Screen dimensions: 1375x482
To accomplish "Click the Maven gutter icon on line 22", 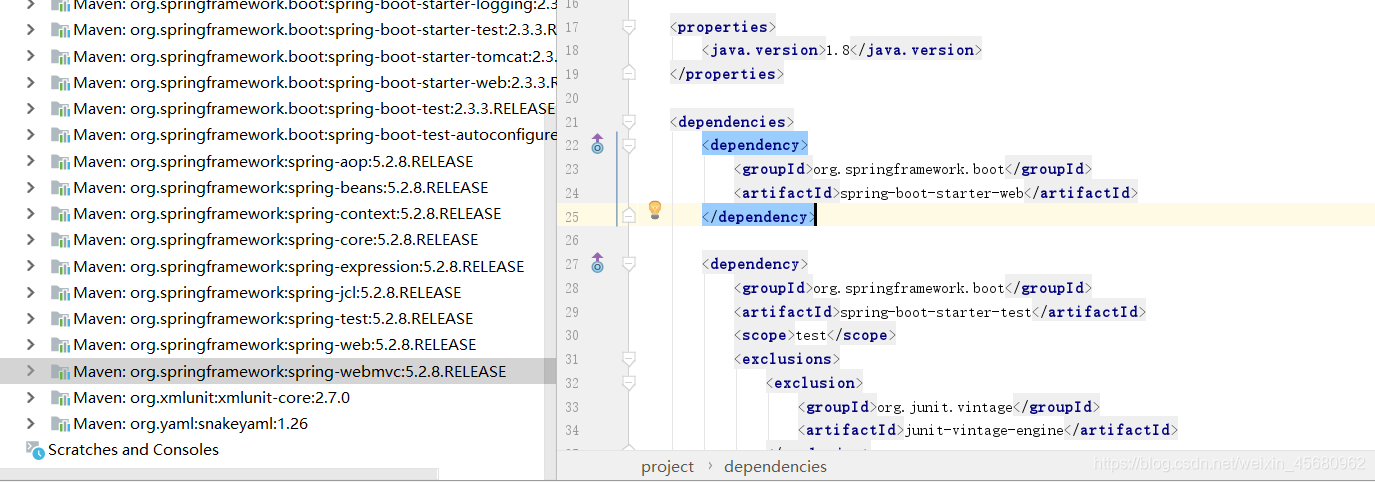I will 597,144.
